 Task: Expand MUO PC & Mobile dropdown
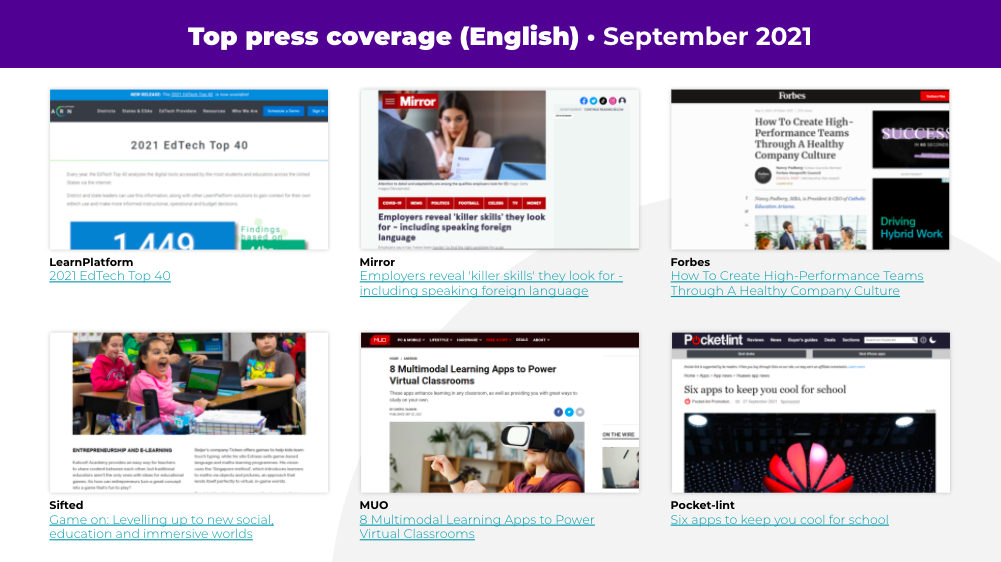coord(411,340)
